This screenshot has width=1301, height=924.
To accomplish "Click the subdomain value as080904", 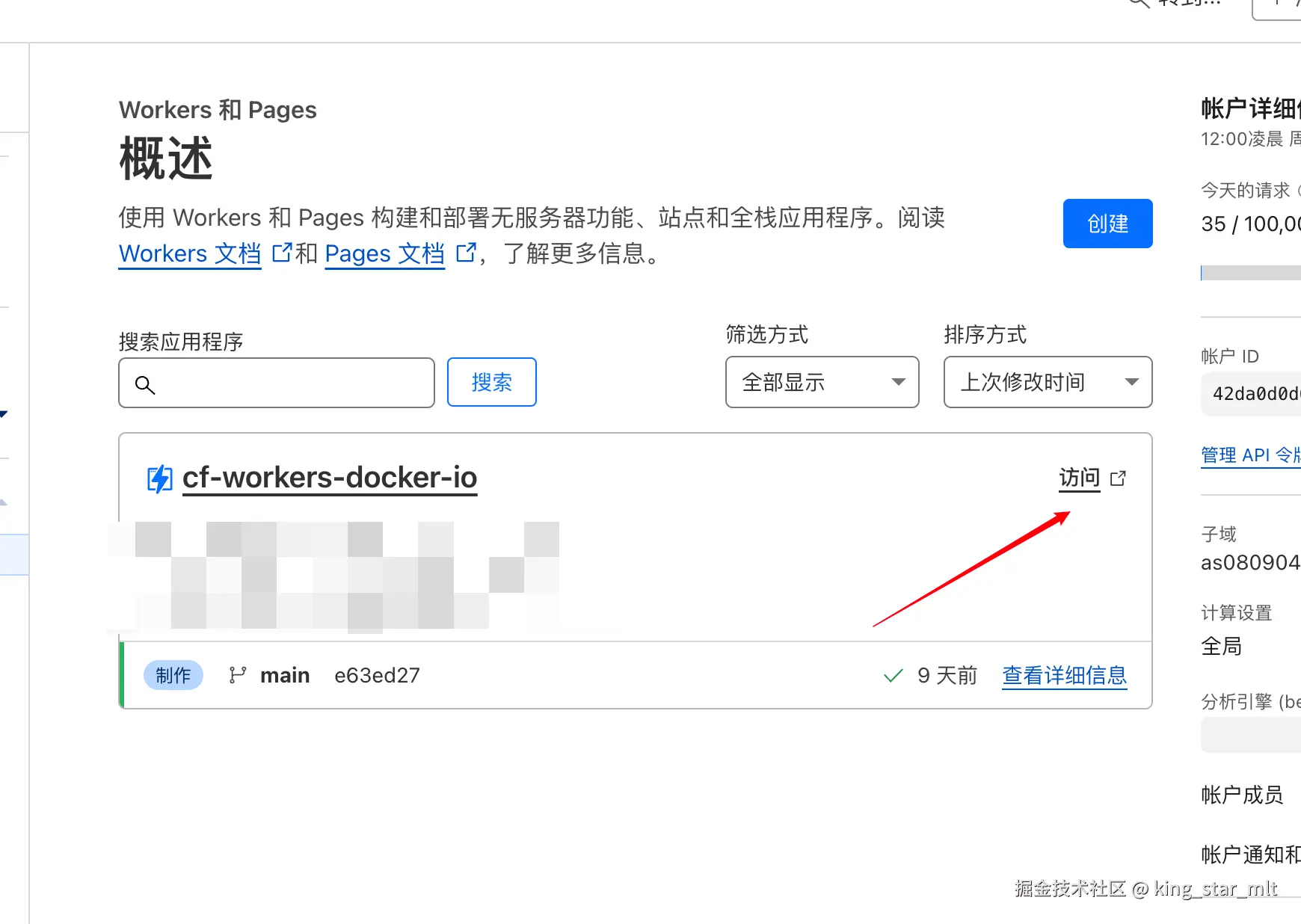I will click(x=1250, y=562).
